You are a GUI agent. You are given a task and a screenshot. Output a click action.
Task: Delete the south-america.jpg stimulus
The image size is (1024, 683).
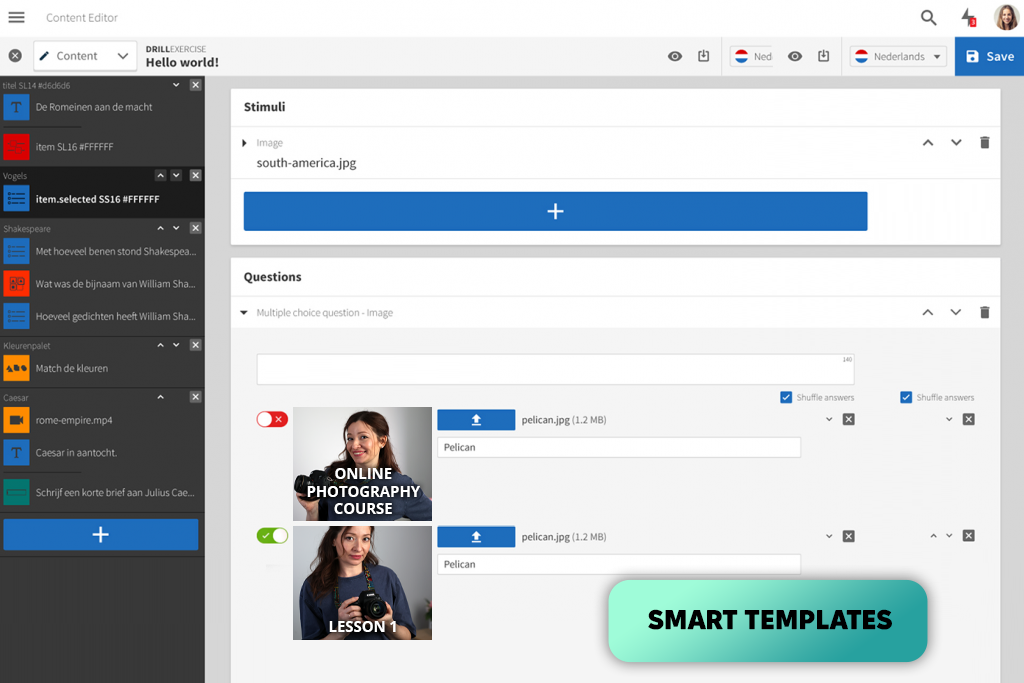coord(985,142)
